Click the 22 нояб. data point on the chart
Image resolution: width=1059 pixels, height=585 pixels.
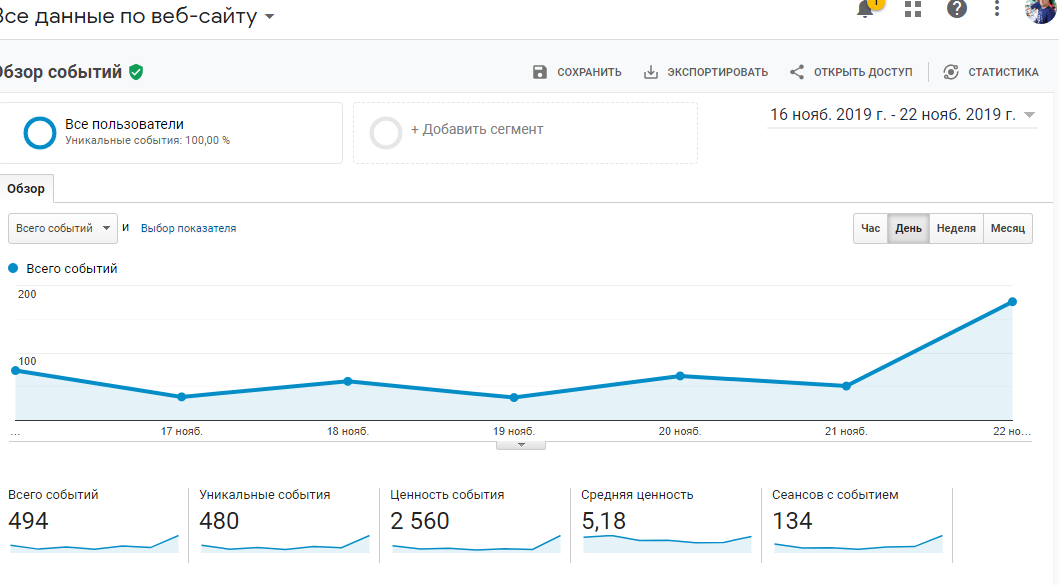tap(1012, 301)
